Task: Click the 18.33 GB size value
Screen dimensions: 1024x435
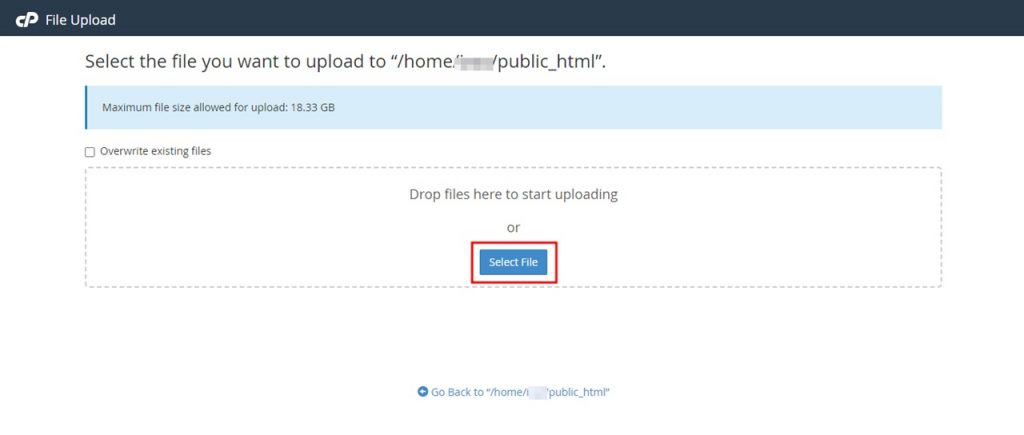Action: pyautogui.click(x=313, y=107)
